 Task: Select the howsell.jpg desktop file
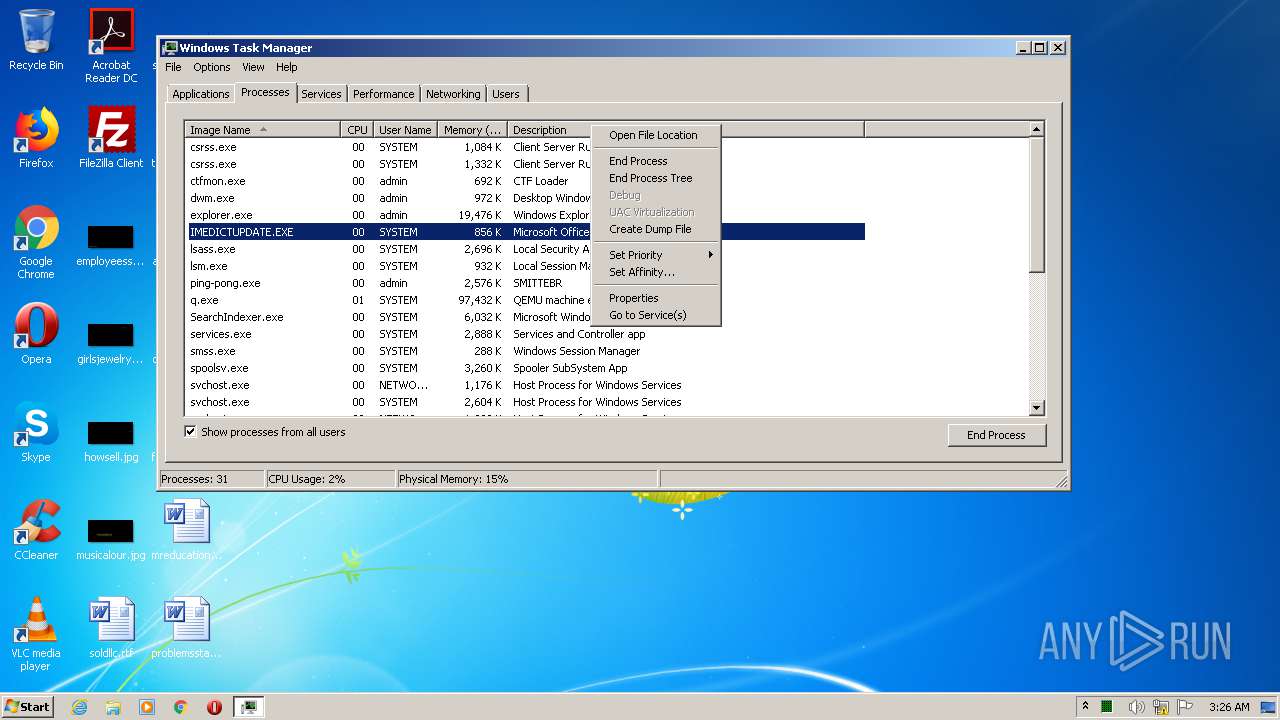click(111, 442)
